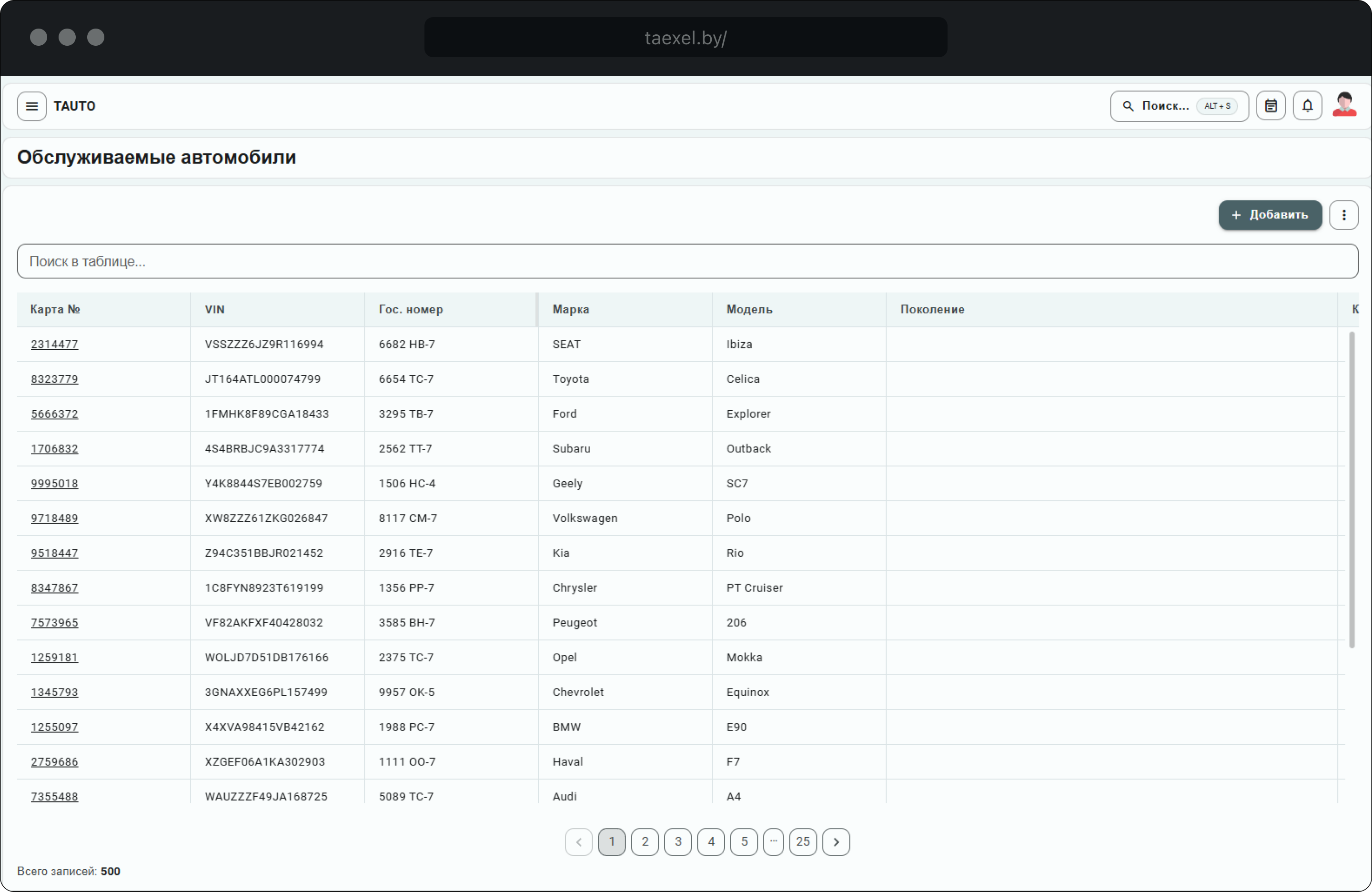The height and width of the screenshot is (892, 1372).
Task: Click the browser address bar taexel.by
Action: (685, 38)
